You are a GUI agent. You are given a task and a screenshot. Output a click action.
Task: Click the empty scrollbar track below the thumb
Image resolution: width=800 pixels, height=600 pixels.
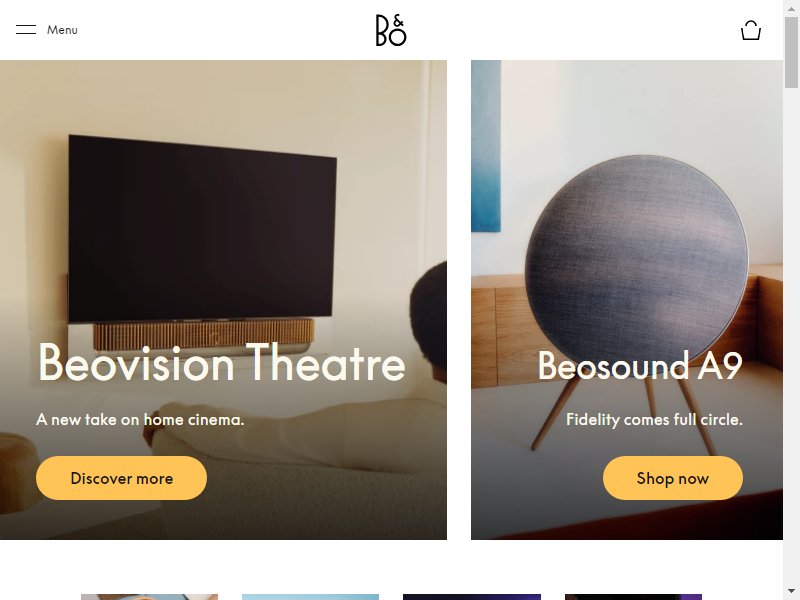coord(791,337)
